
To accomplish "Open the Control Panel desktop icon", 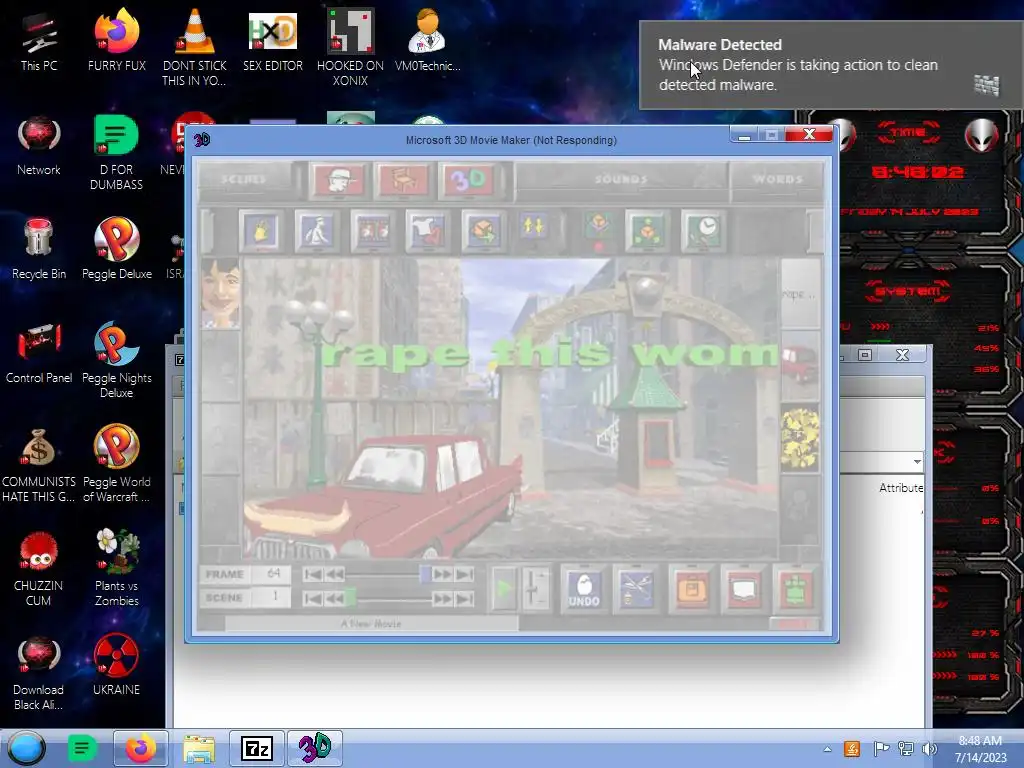I will pos(39,353).
